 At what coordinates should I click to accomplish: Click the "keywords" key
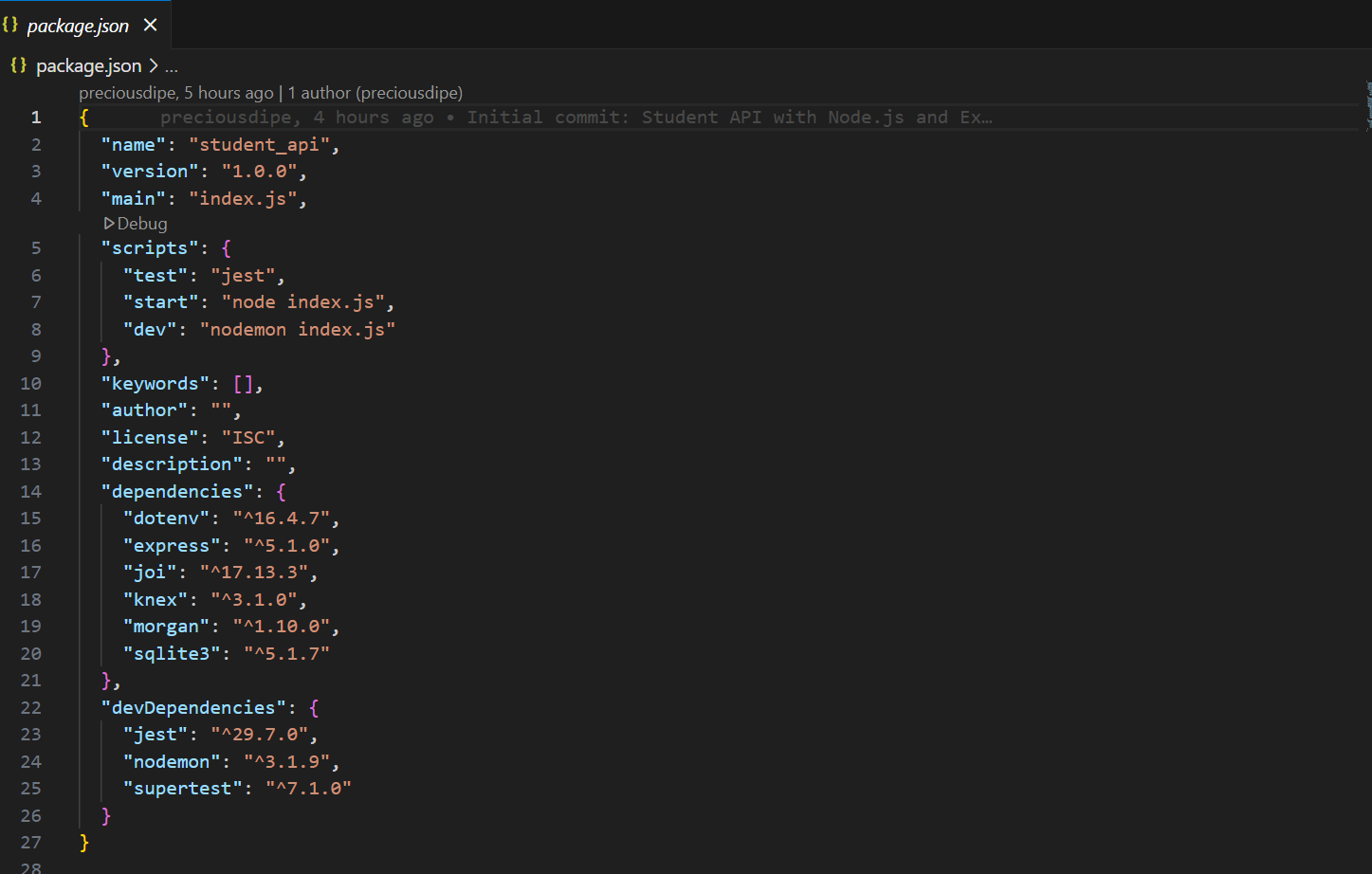pos(155,384)
